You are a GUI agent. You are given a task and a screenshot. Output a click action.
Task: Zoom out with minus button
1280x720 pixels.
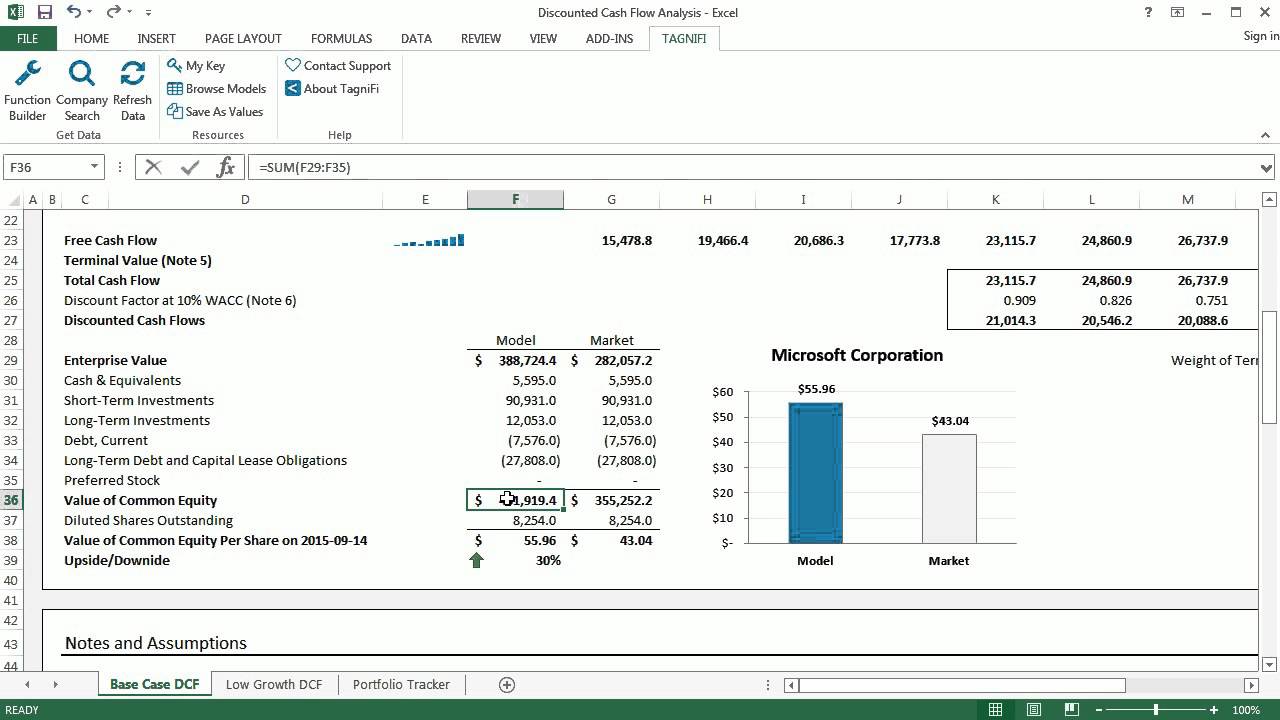(x=1099, y=710)
